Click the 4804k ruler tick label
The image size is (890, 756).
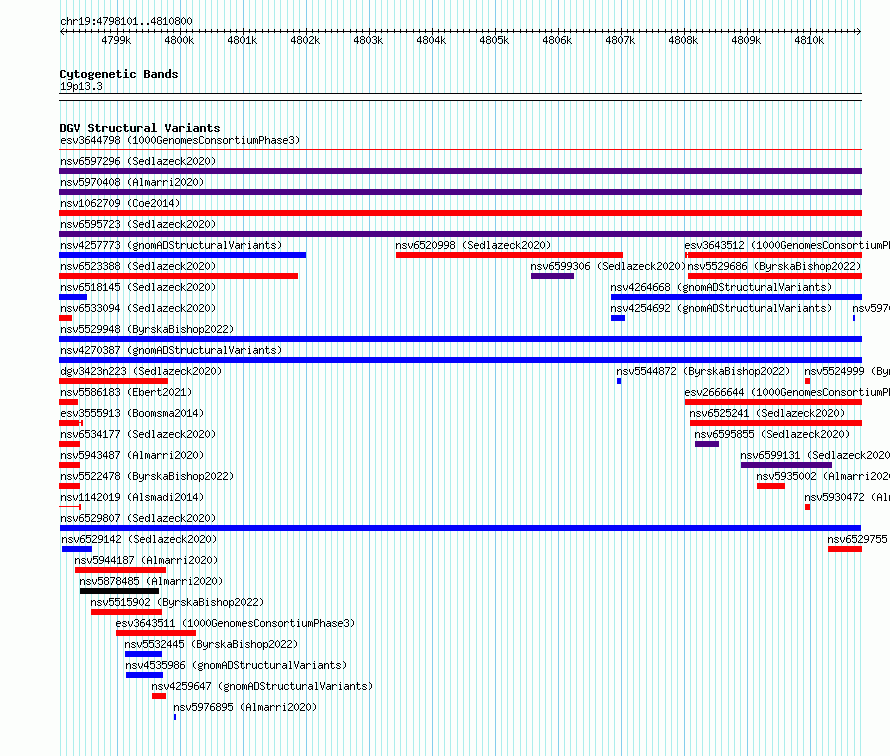pos(431,40)
